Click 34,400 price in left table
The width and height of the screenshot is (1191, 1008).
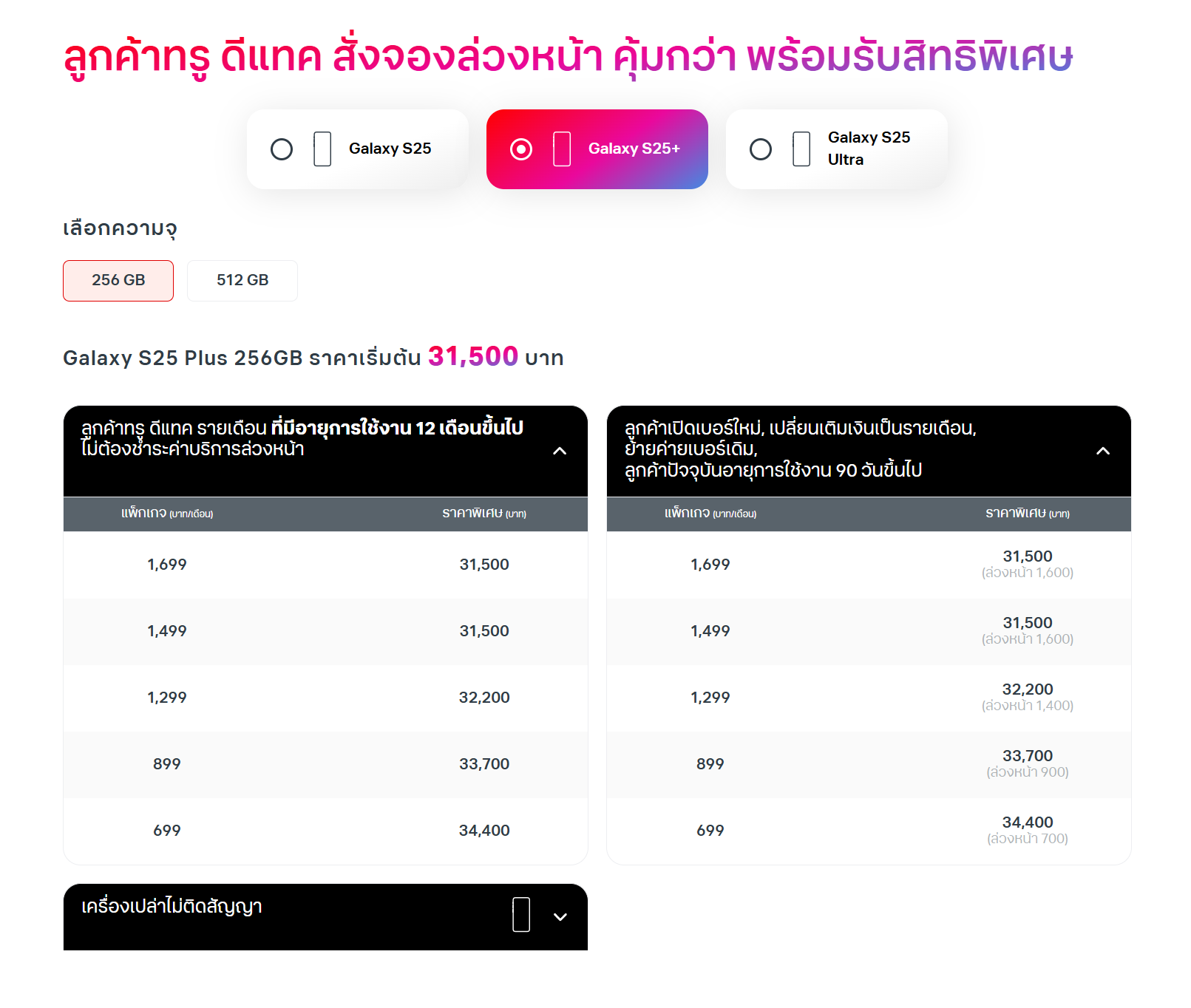pyautogui.click(x=484, y=831)
